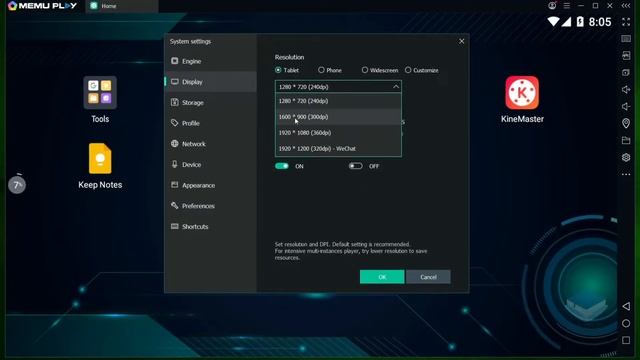The image size is (640, 360).
Task: Go to the Preferences section
Action: click(x=211, y=206)
